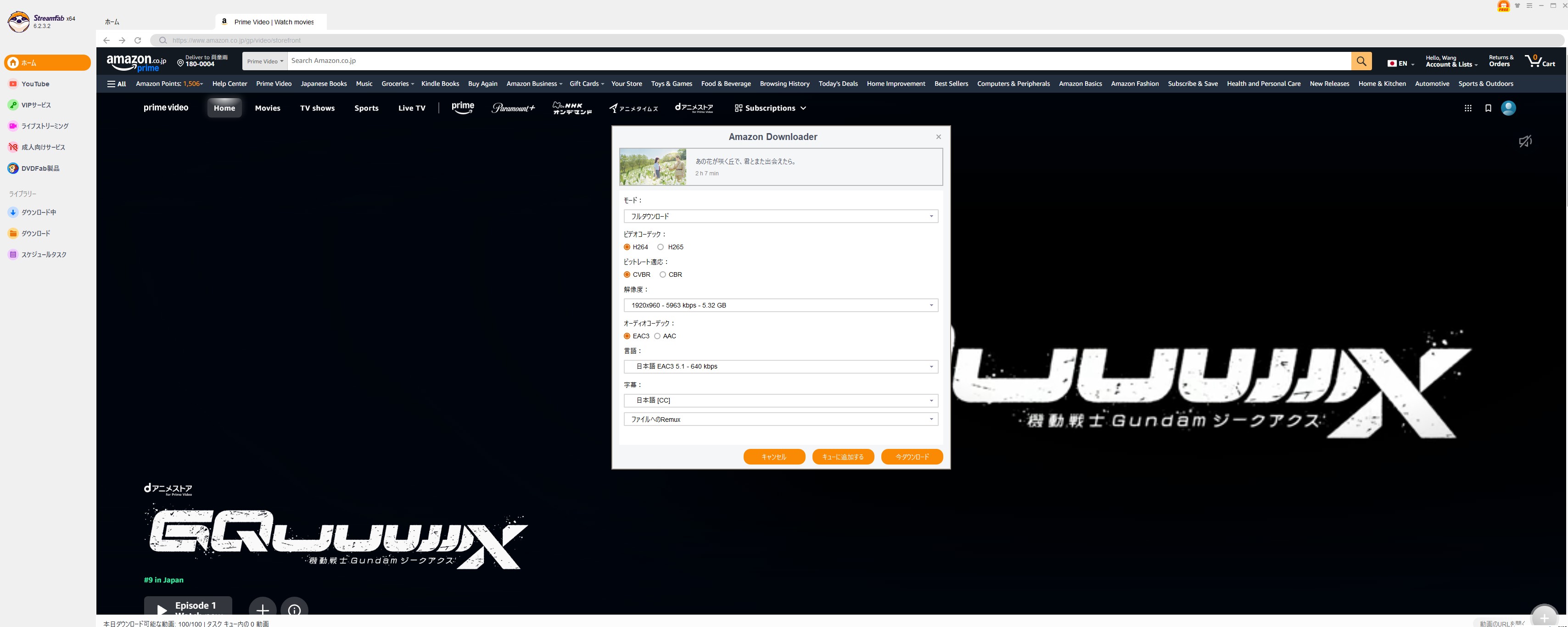Expand the Subscriptions menu
Screen dimensions: 1568x627
(770, 108)
